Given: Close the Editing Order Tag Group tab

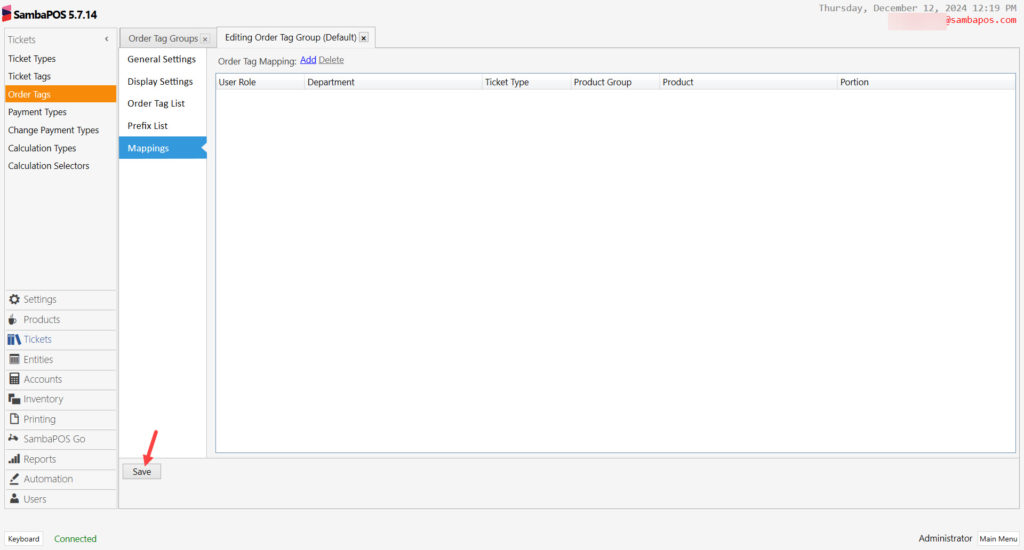Looking at the screenshot, I should click(x=364, y=38).
